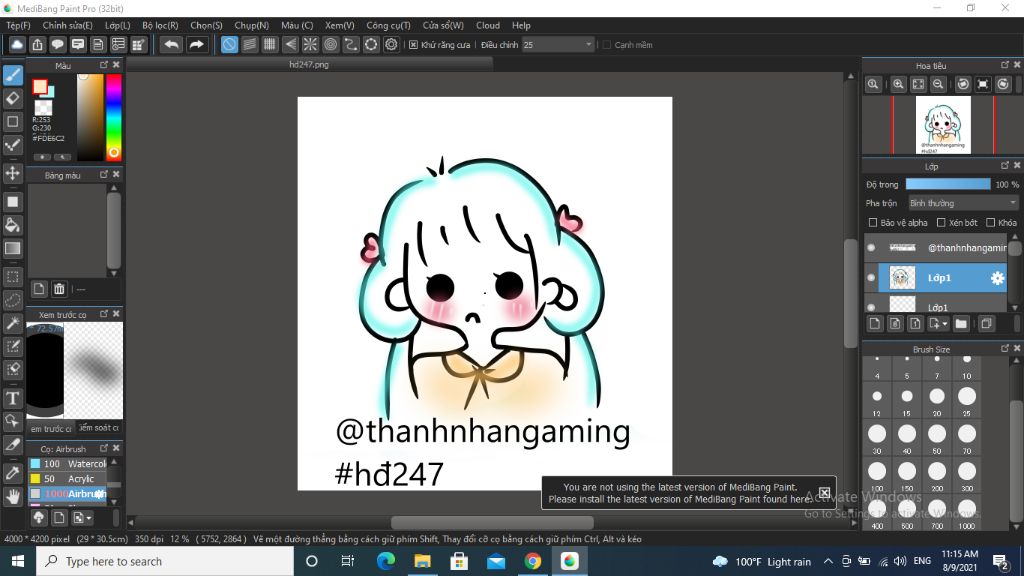Create a new layer in the Lớp panel

pyautogui.click(x=875, y=323)
